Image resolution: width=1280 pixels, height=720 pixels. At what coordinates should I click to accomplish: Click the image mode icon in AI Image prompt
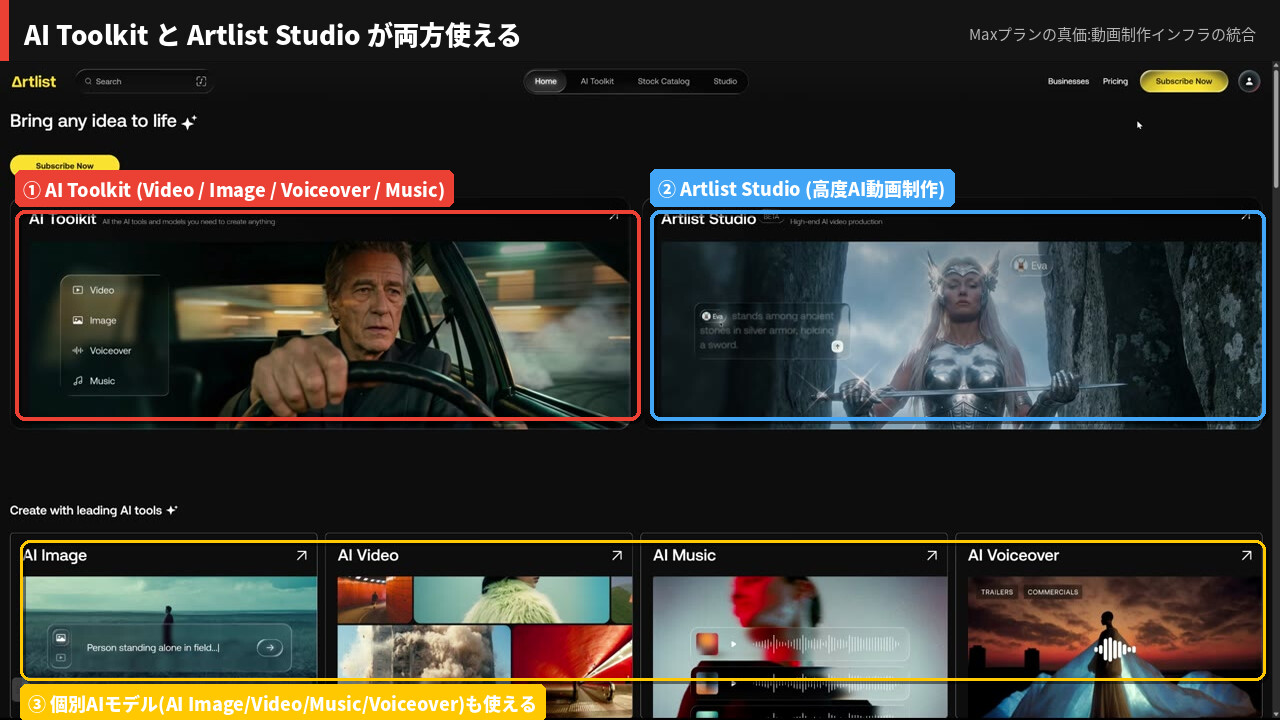[x=61, y=638]
